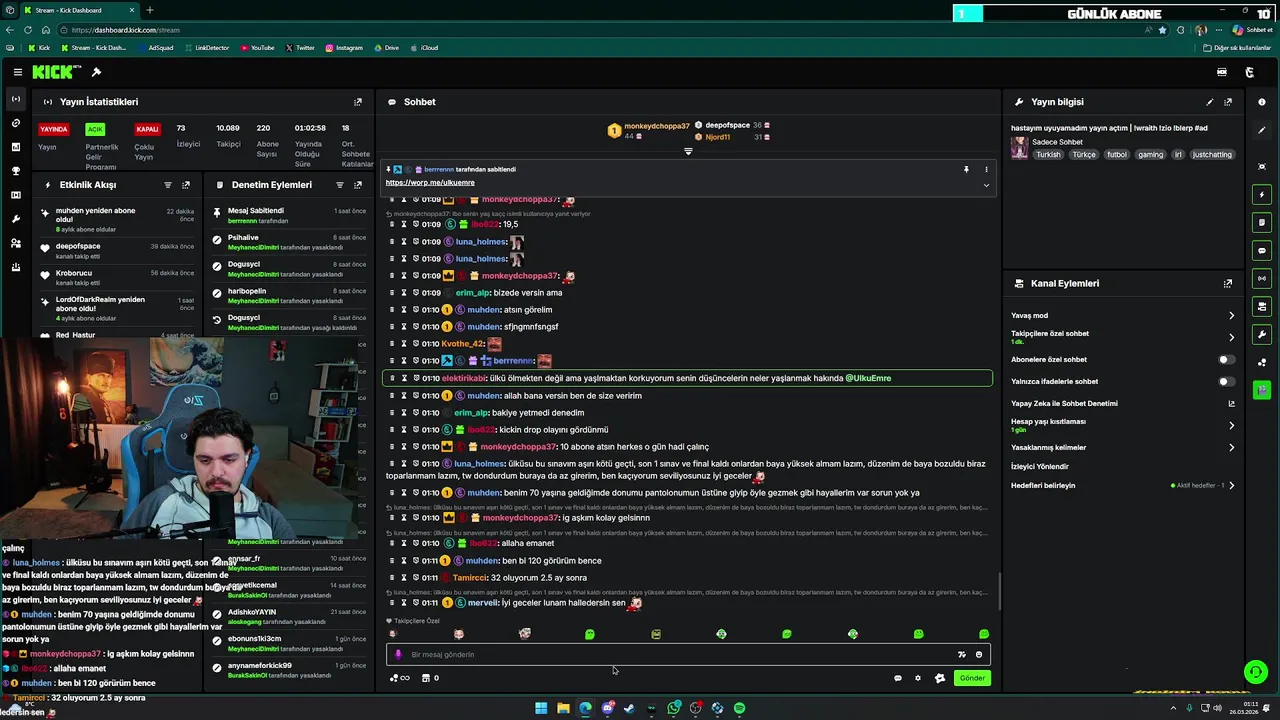Open the hamburger menu beside KICK logo
The image size is (1280, 720).
tap(17, 72)
